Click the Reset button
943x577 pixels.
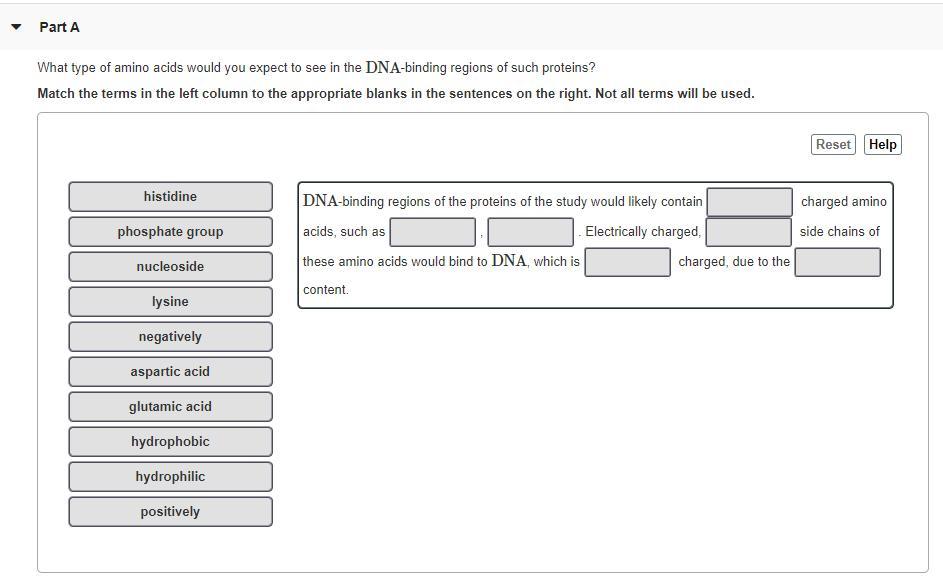pos(833,144)
